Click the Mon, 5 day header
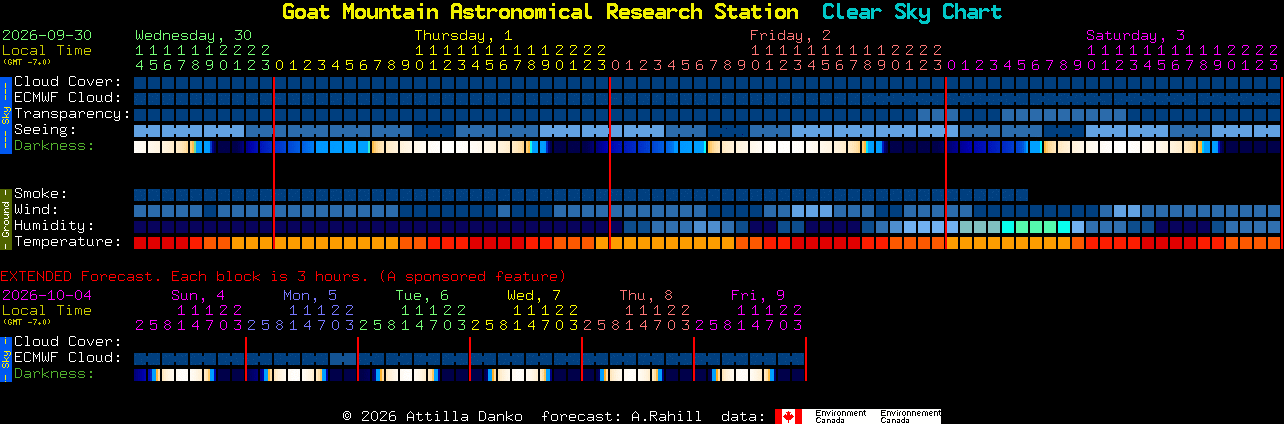 [310, 295]
